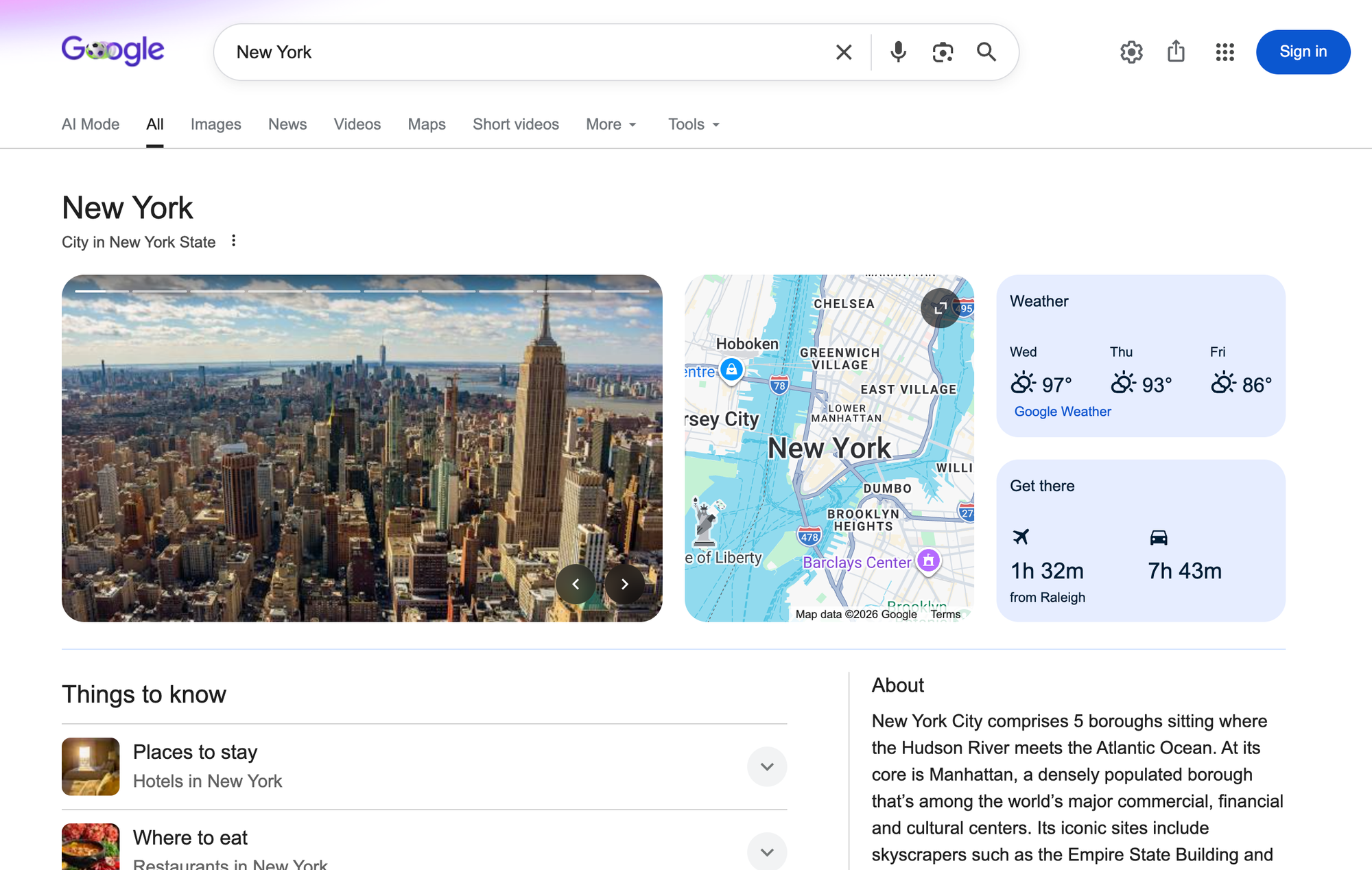Open quick settings gear icon
The height and width of the screenshot is (870, 1372).
click(1131, 52)
